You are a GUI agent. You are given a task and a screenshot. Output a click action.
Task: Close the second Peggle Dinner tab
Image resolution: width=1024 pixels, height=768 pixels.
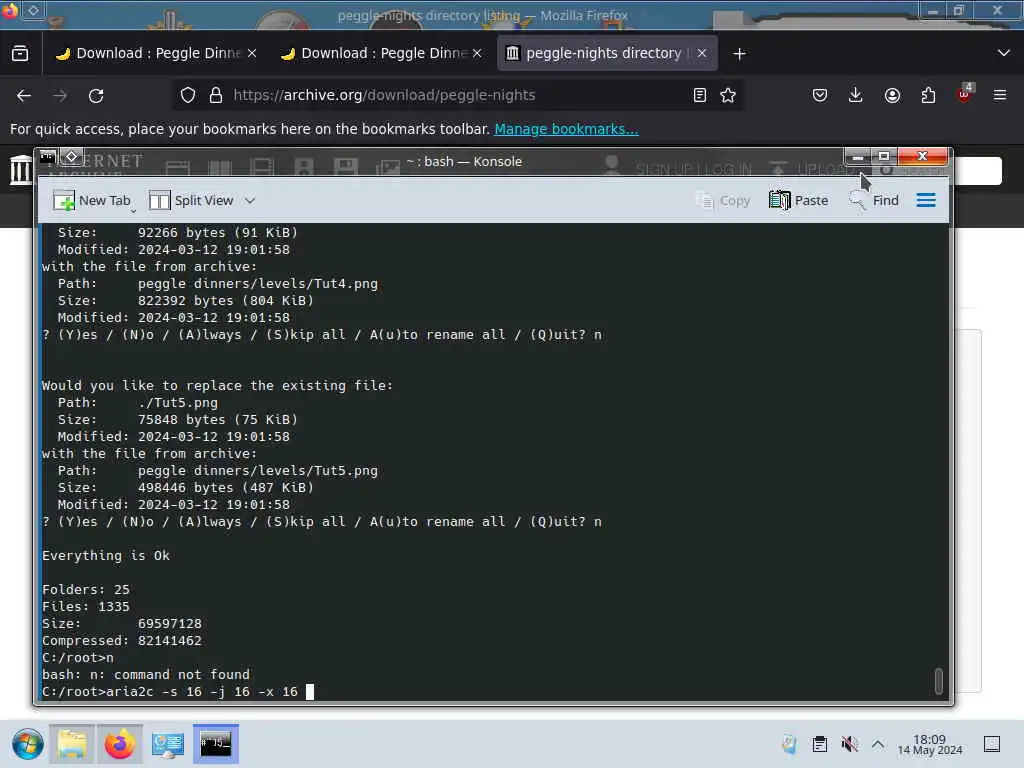pos(477,54)
